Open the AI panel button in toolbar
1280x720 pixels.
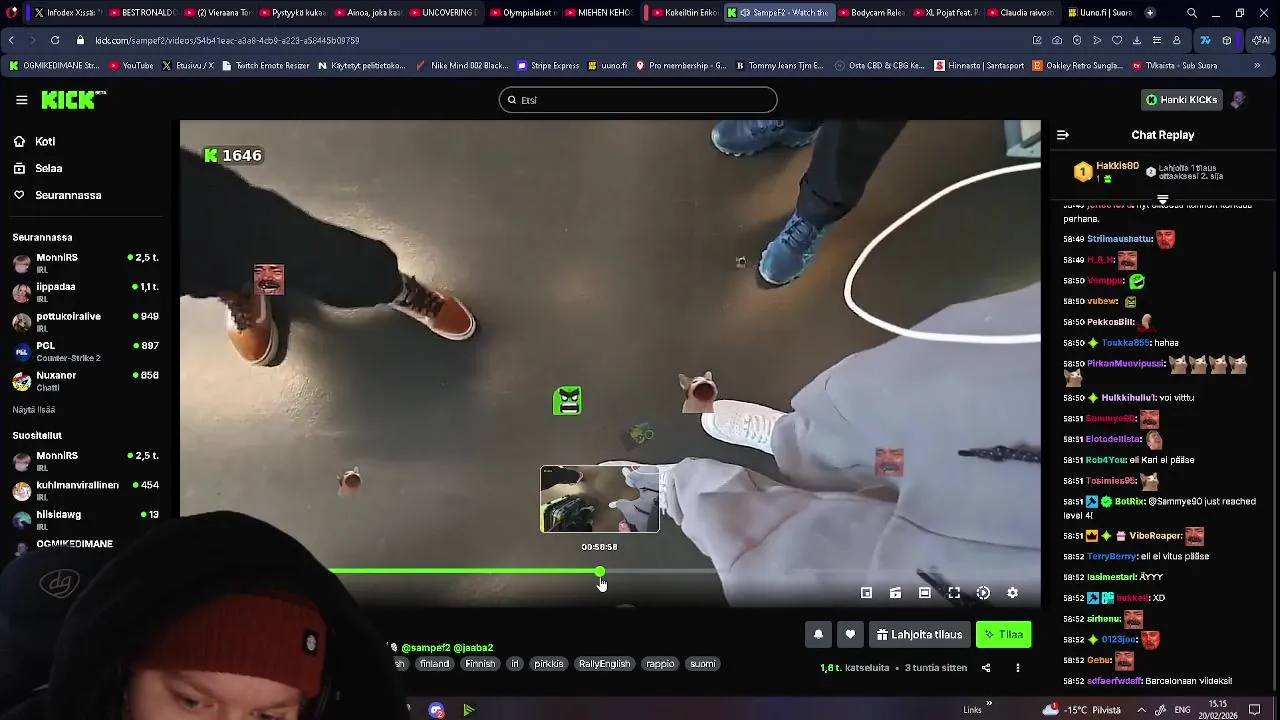pyautogui.click(x=1259, y=40)
